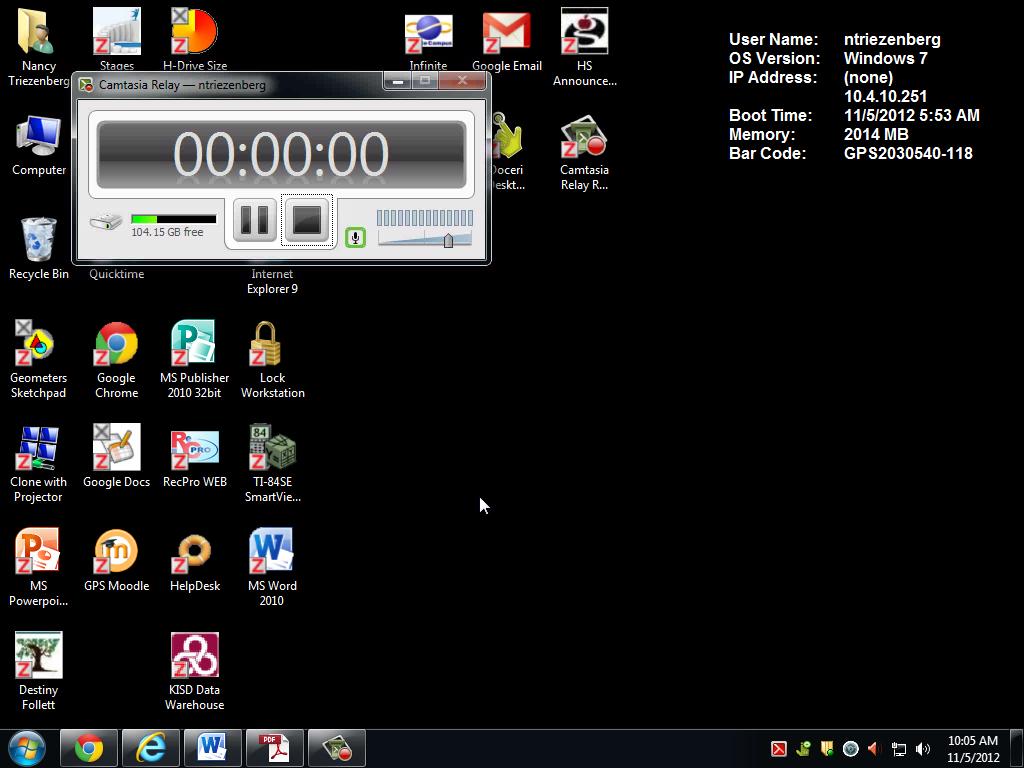Click the Doceri green hand tray icon
Image resolution: width=1024 pixels, height=768 pixels.
pyautogui.click(x=803, y=749)
